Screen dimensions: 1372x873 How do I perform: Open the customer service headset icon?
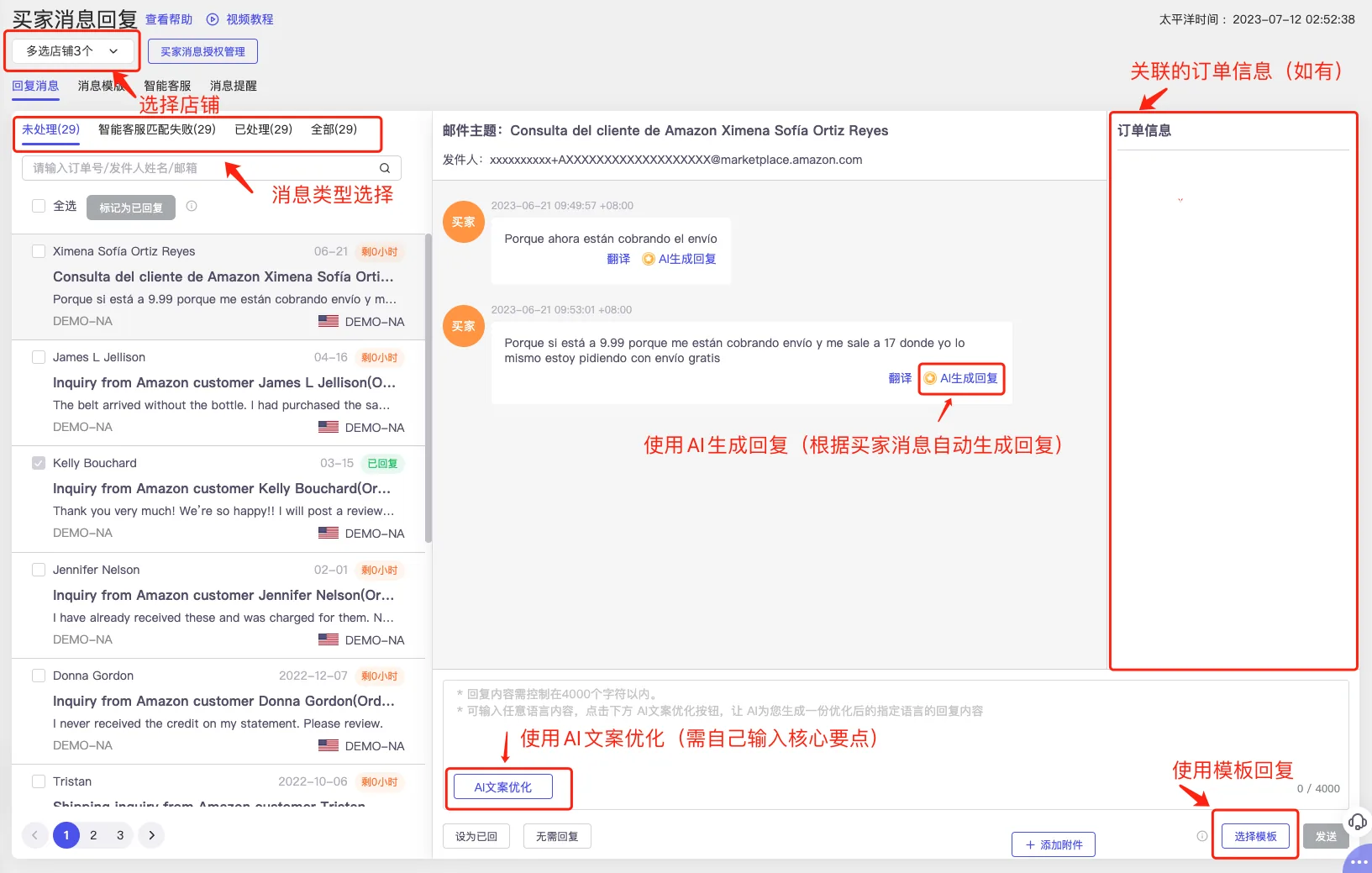pyautogui.click(x=1358, y=822)
